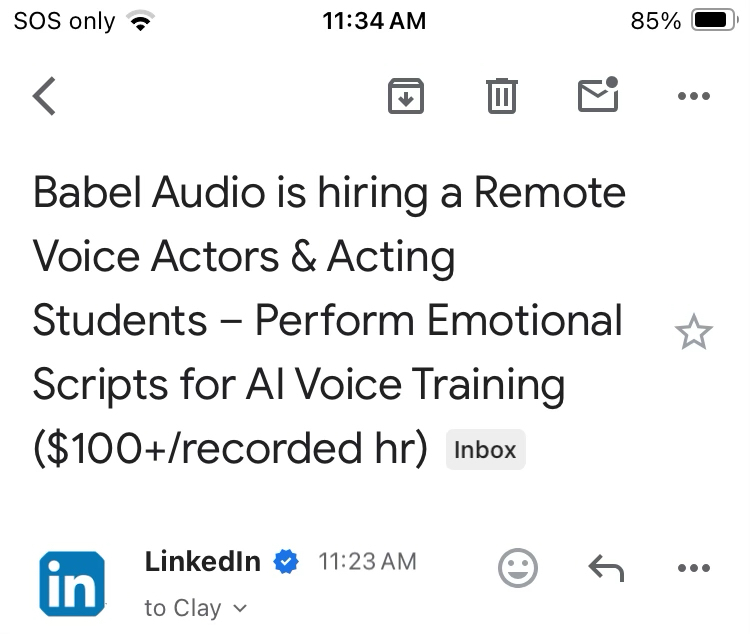Expand the "to Clay" recipient details
This screenshot has height=634, width=750.
(184, 608)
